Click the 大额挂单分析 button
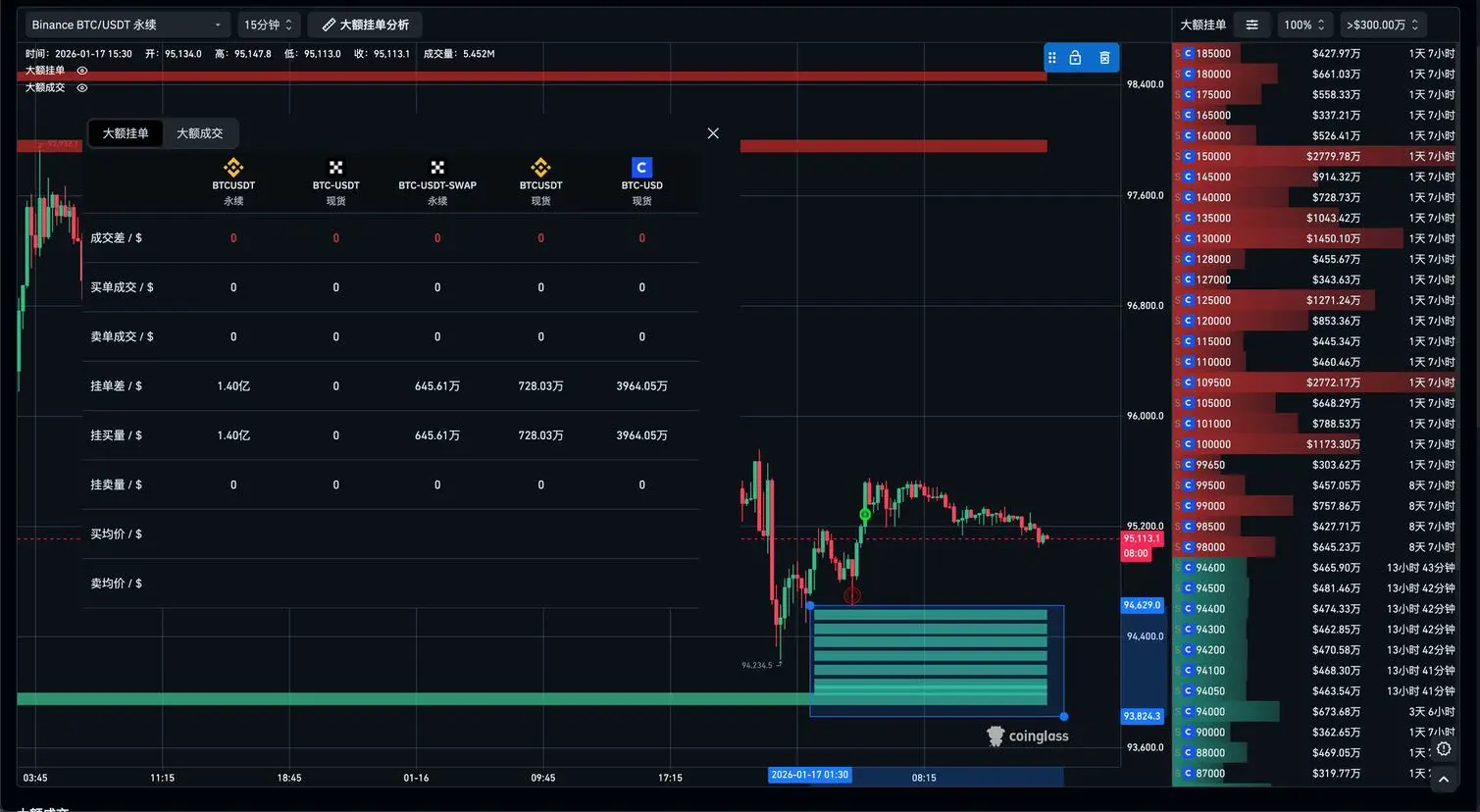Viewport: 1480px width, 812px height. click(x=366, y=25)
